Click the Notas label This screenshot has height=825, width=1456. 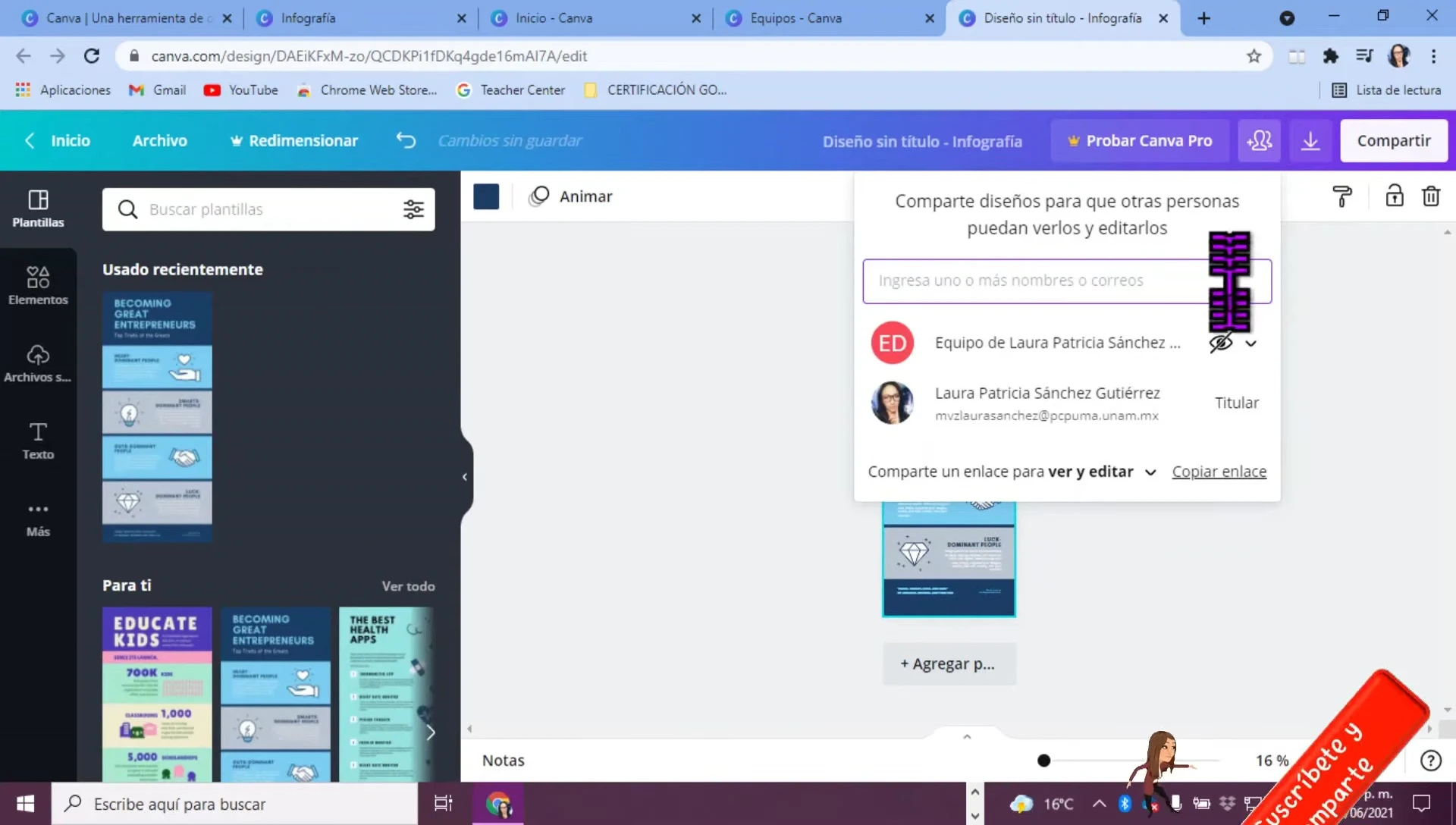coord(503,760)
